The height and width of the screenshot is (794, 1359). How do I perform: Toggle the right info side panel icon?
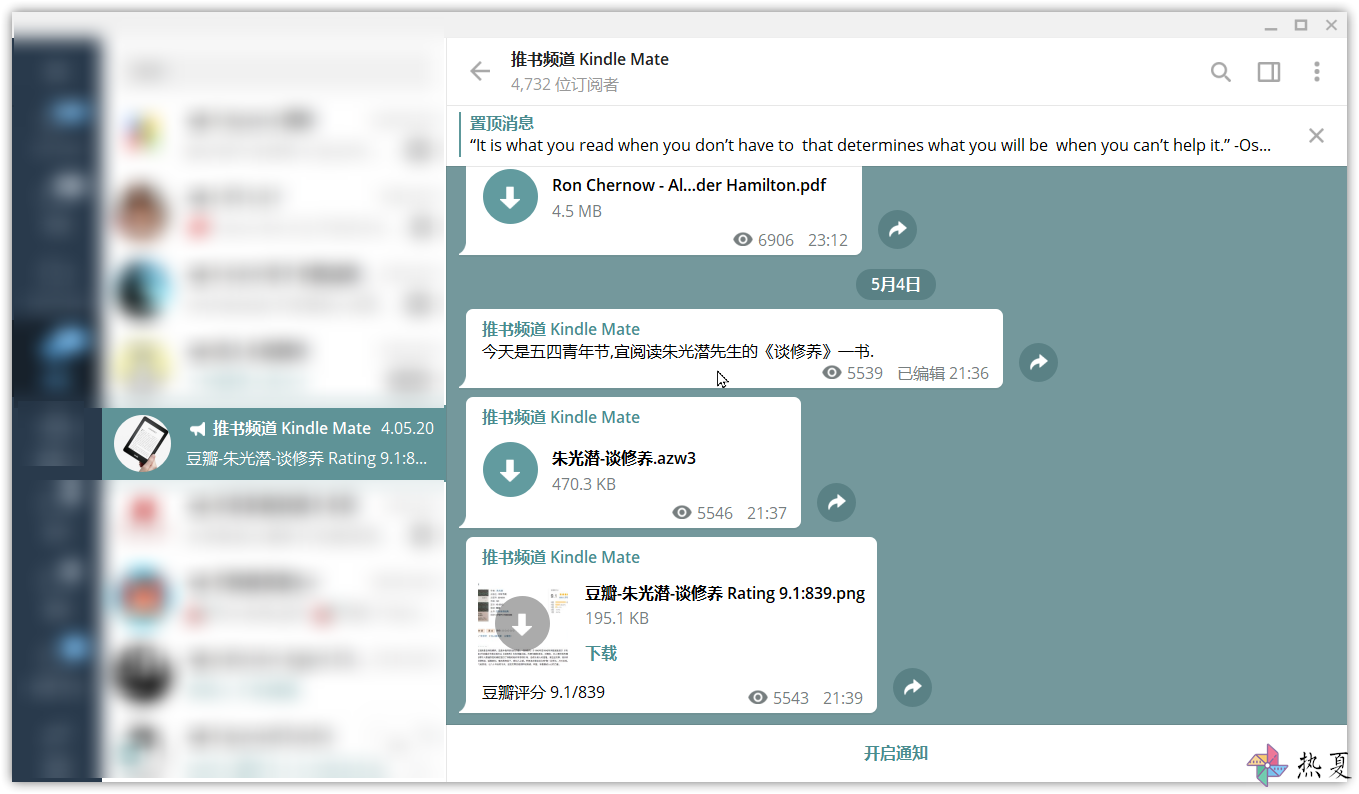click(x=1269, y=71)
